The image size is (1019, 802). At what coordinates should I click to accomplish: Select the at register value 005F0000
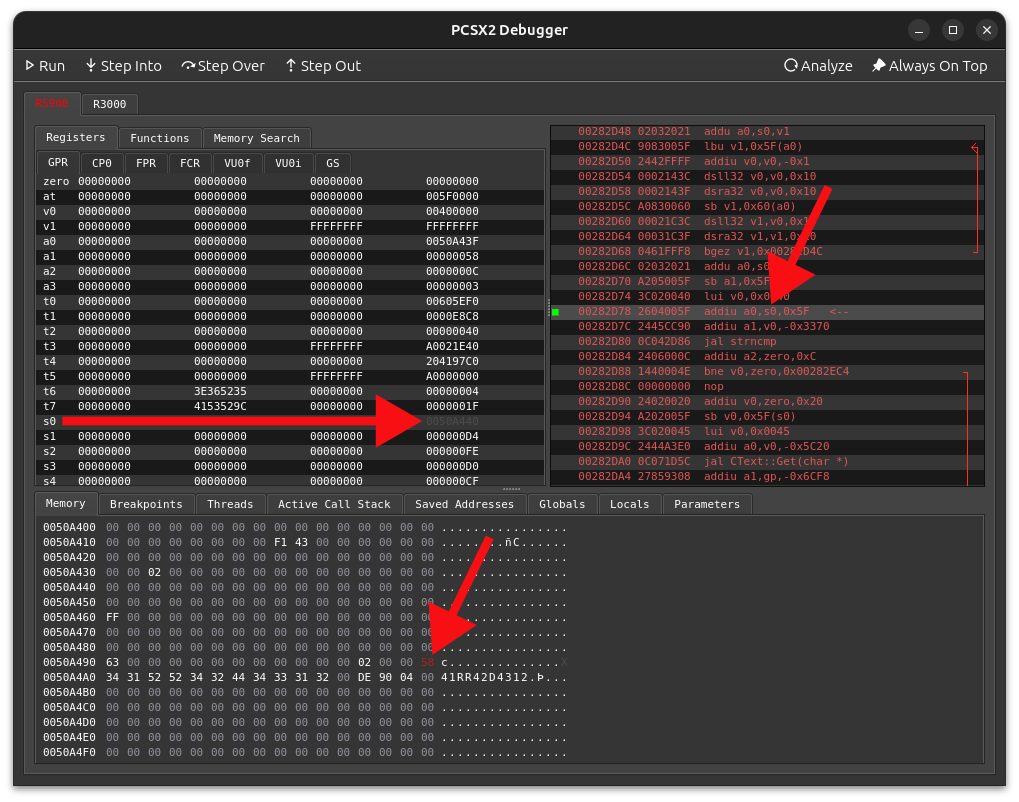tap(452, 196)
